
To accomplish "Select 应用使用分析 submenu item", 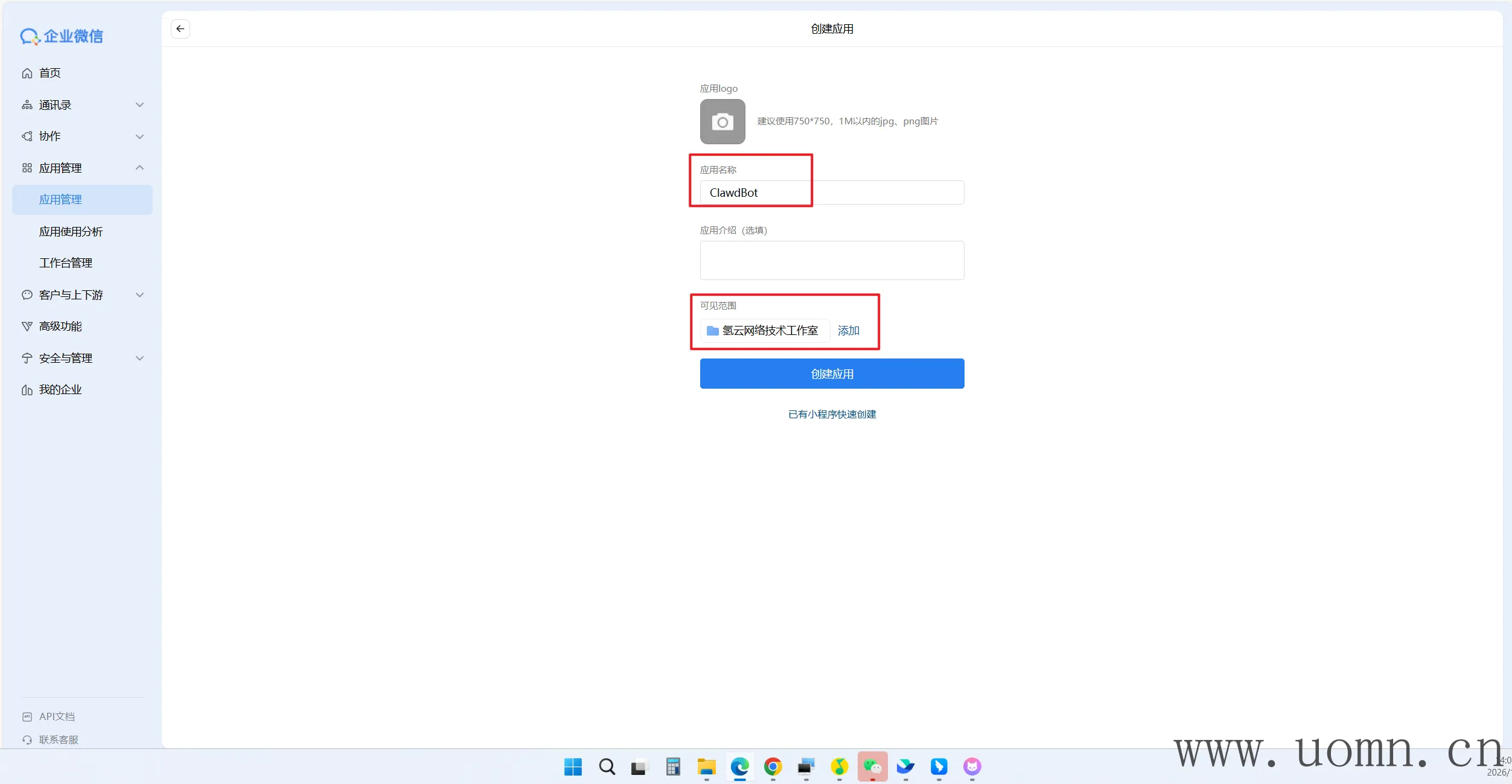I will point(71,232).
